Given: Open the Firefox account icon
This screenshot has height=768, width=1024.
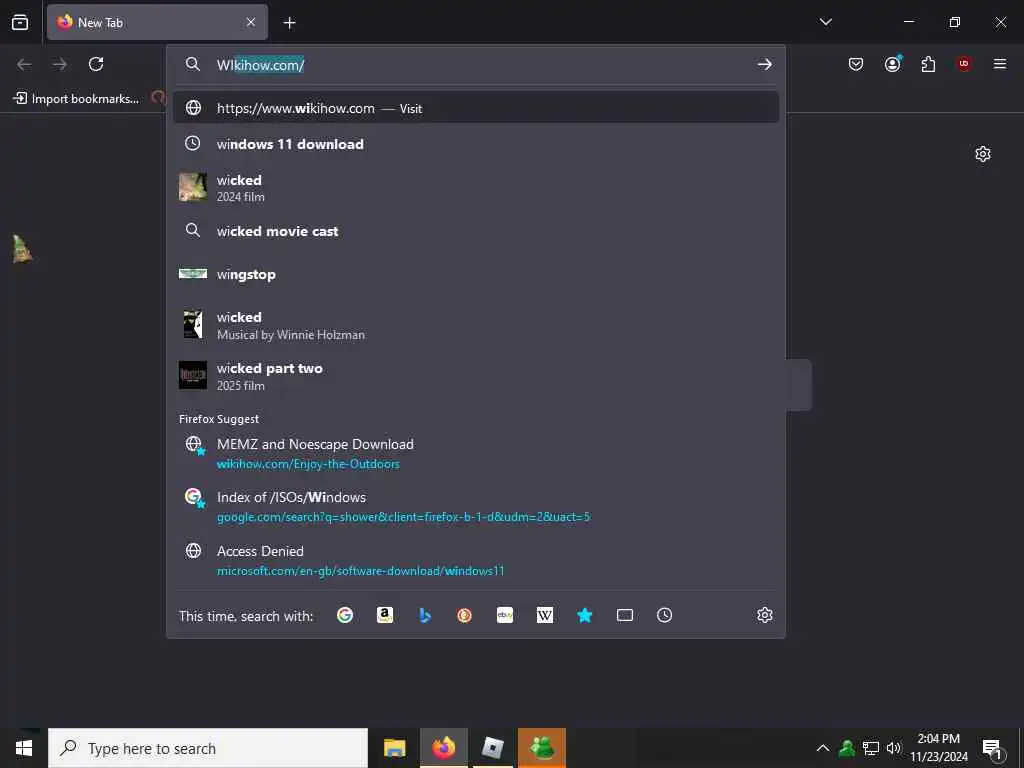Looking at the screenshot, I should coord(892,64).
